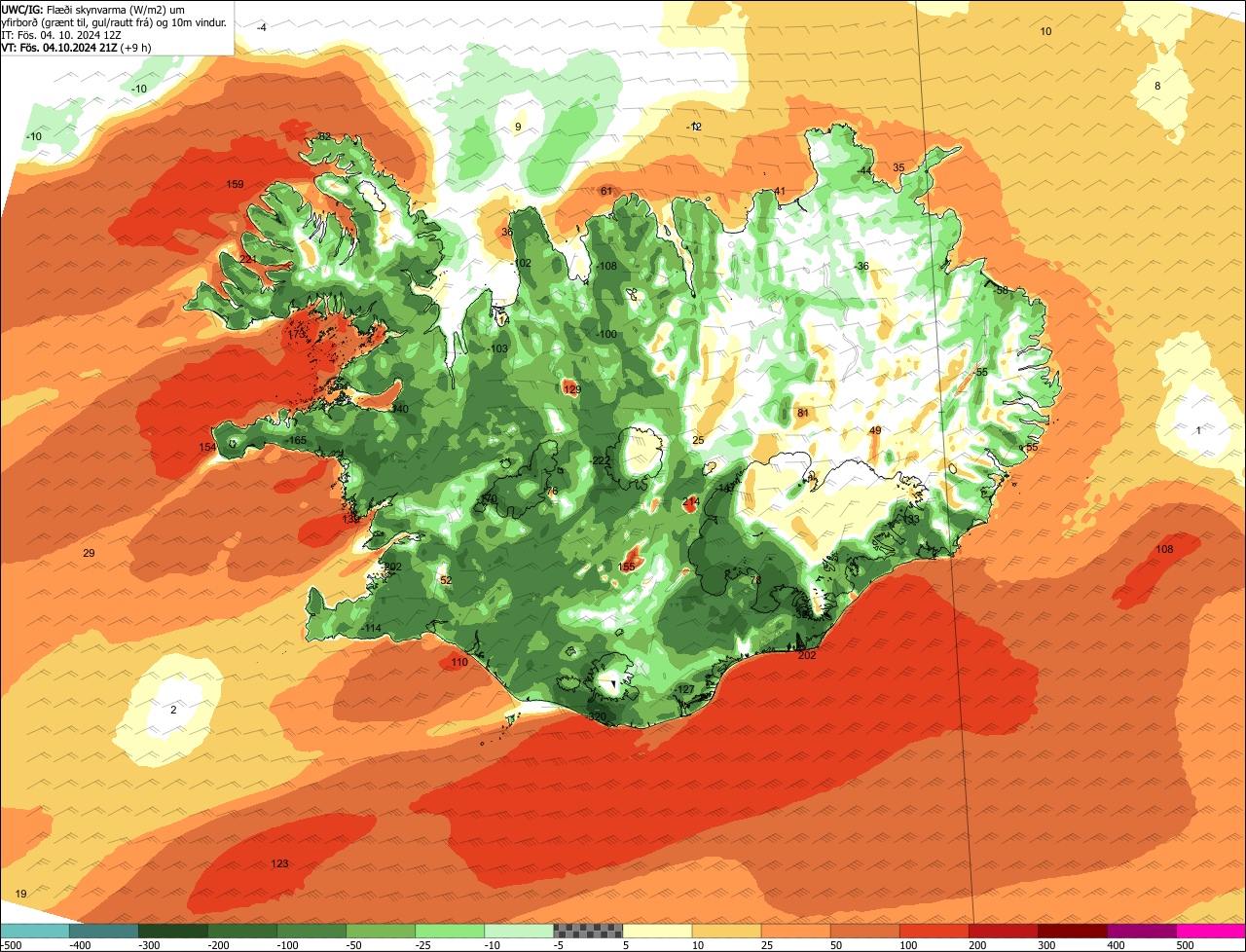Click the map value '-55' in east Iceland

tap(981, 372)
